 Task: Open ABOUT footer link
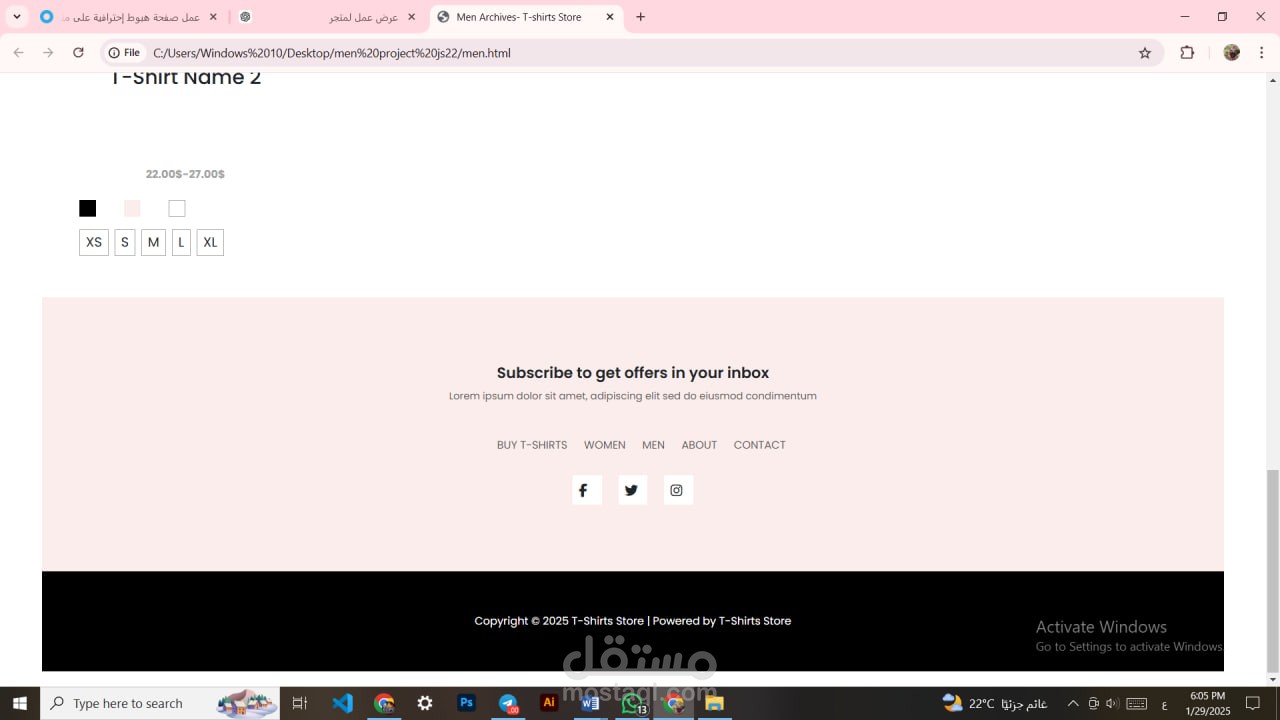(x=699, y=445)
